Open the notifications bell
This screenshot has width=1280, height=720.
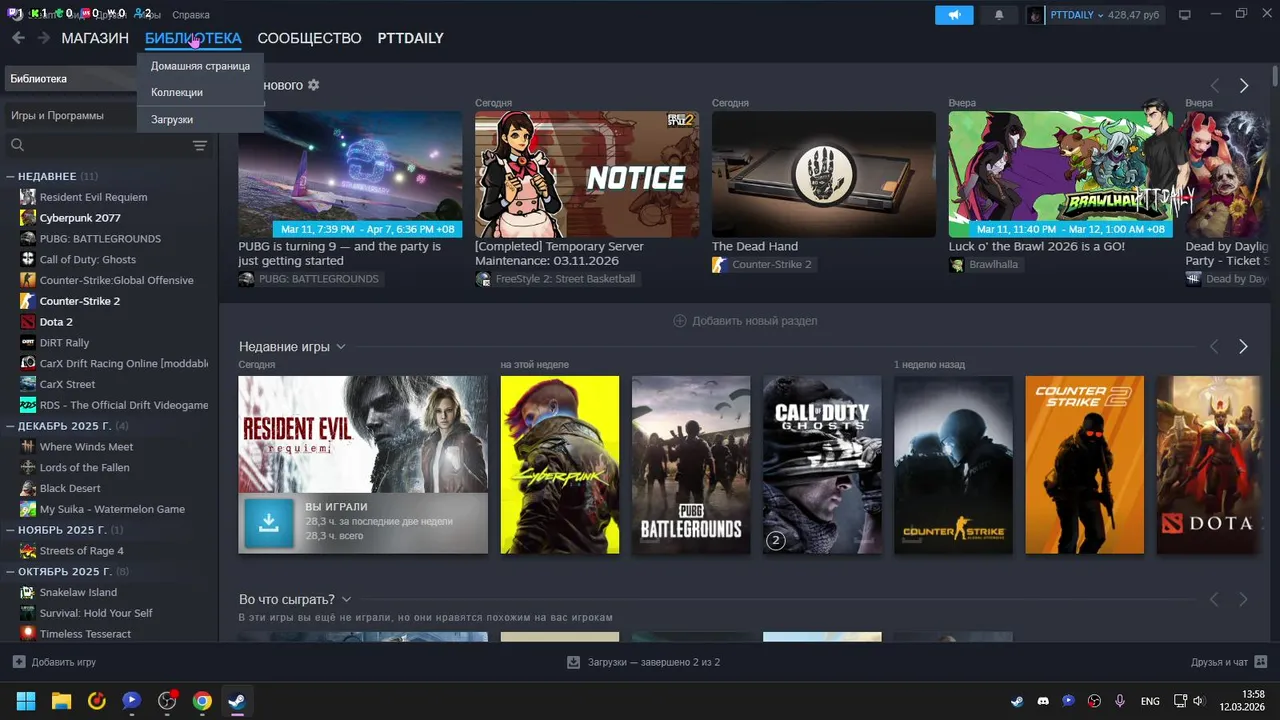[x=998, y=15]
